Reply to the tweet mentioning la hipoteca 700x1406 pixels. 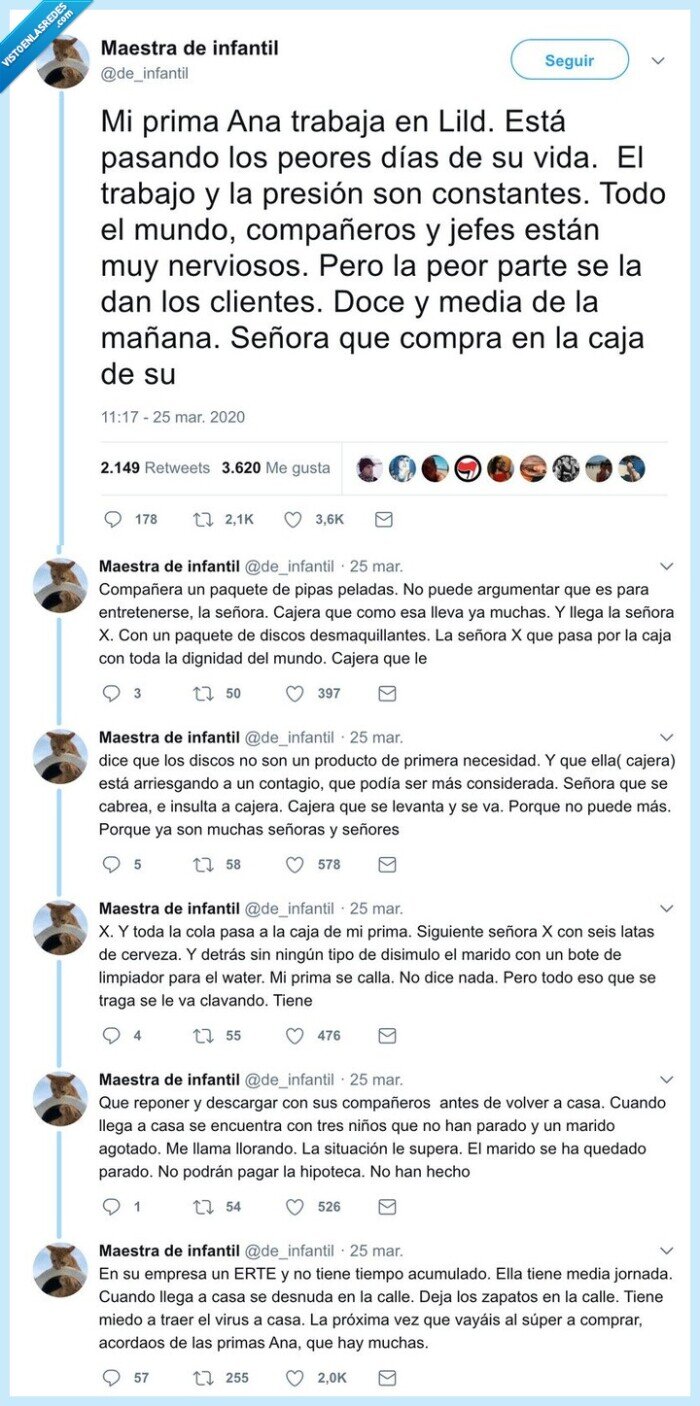(x=113, y=1206)
